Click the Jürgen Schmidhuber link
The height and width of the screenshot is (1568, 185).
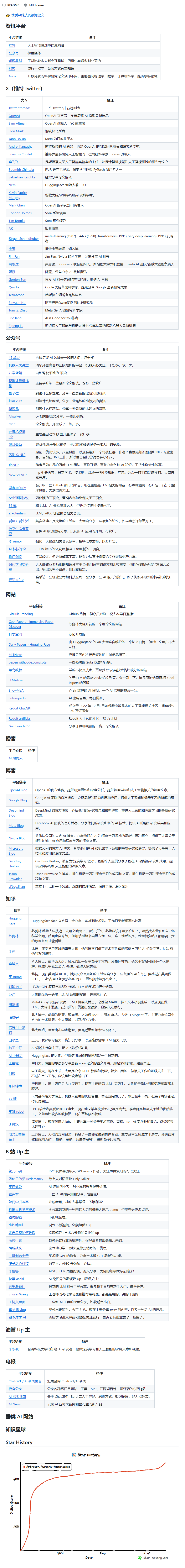[23, 239]
